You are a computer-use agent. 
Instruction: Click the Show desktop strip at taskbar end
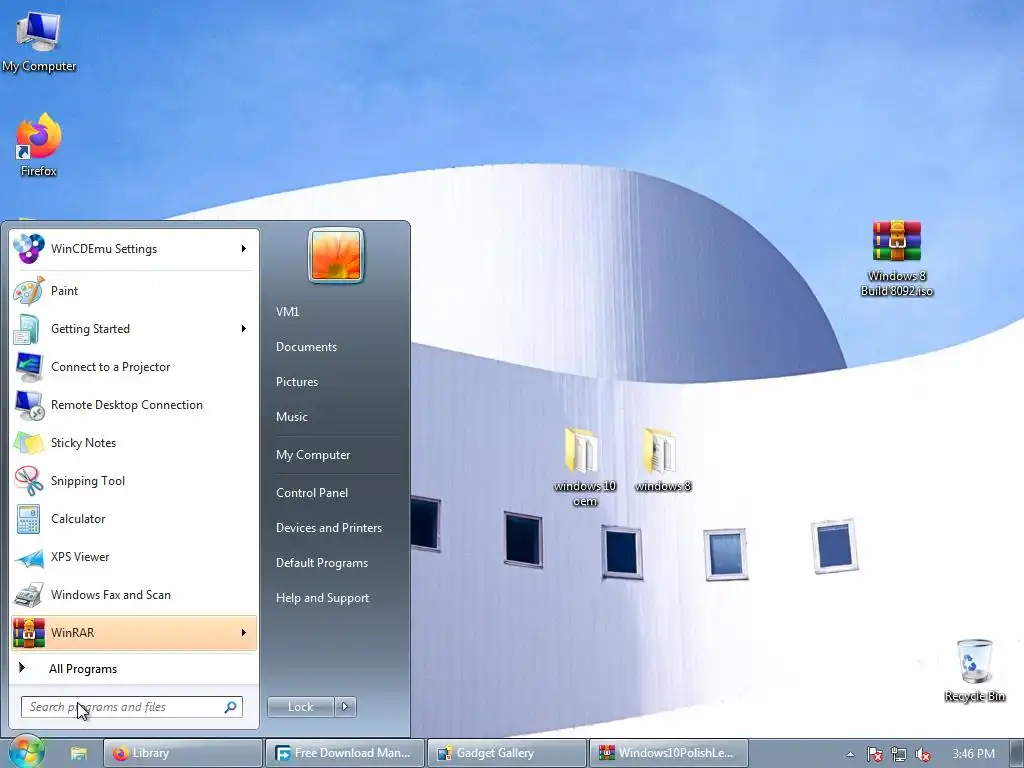(1017, 754)
